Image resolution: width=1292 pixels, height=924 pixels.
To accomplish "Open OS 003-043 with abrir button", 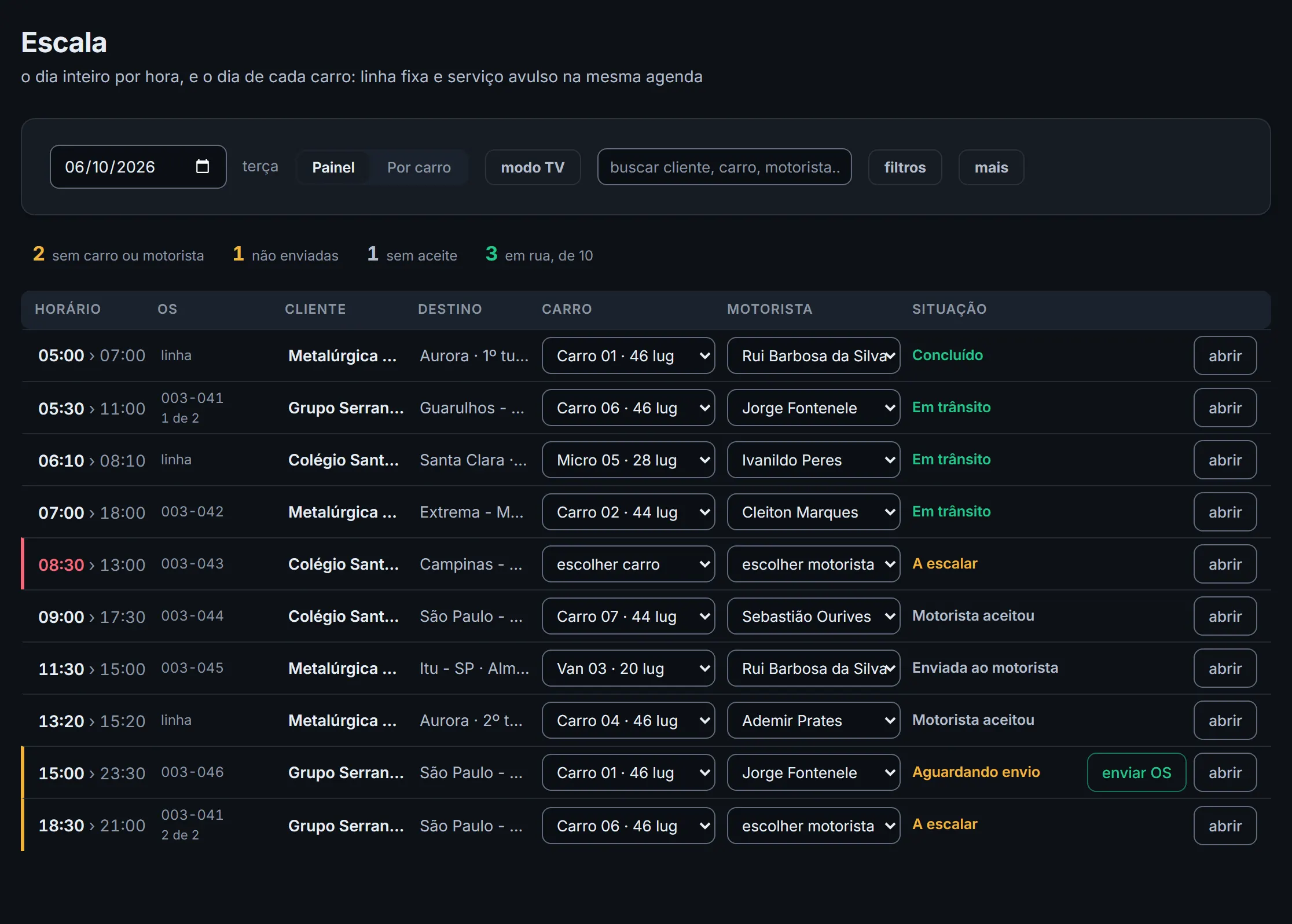I will [x=1225, y=564].
